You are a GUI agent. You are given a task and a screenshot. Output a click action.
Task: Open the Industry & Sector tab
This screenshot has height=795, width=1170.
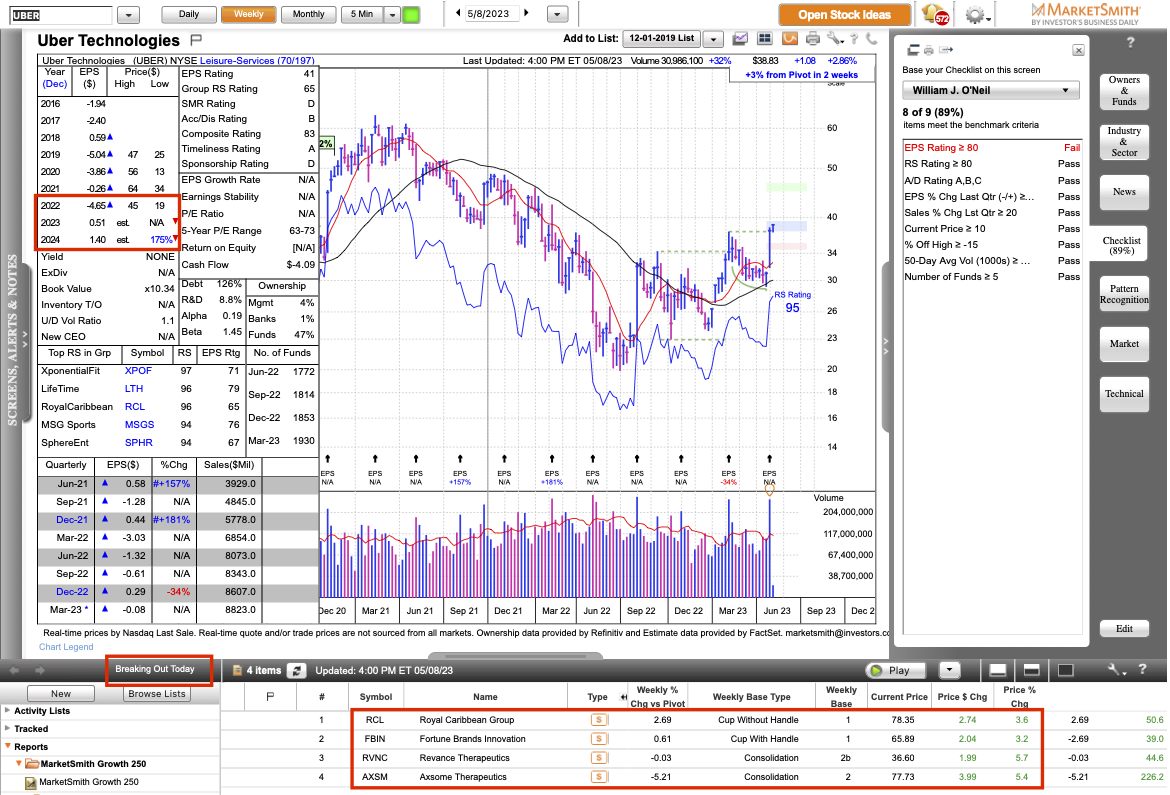[x=1124, y=142]
